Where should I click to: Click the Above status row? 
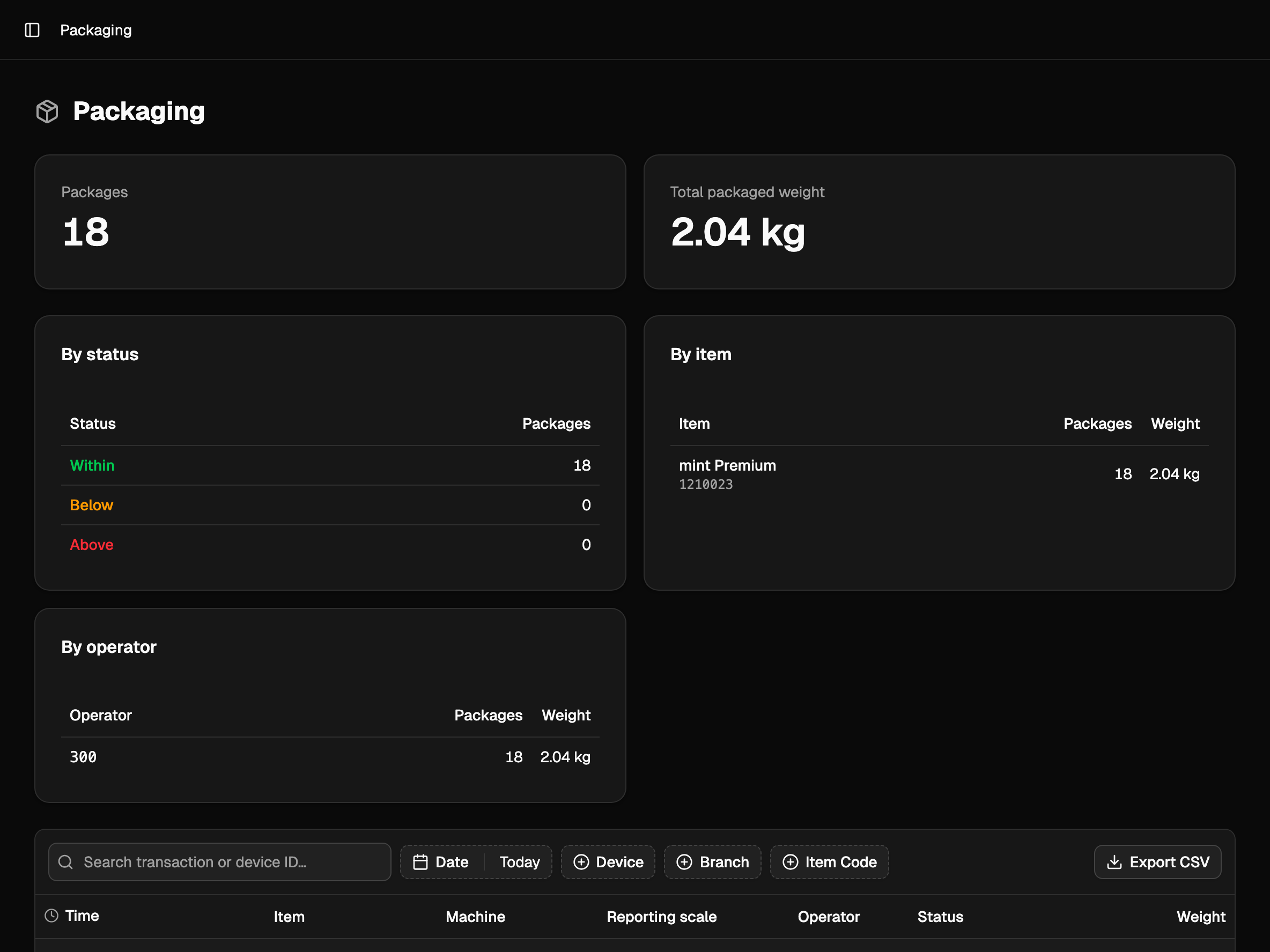330,545
